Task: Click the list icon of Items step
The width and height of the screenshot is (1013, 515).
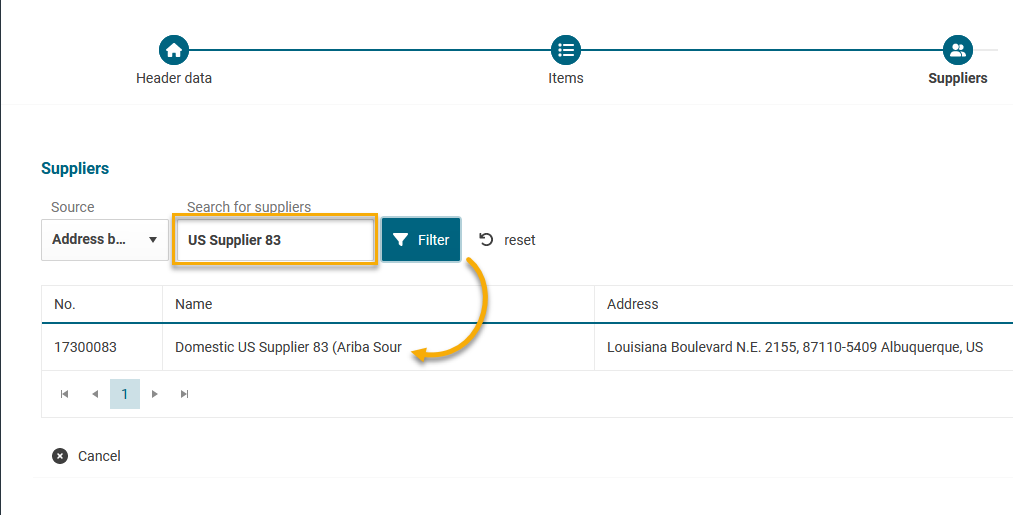Action: (566, 50)
